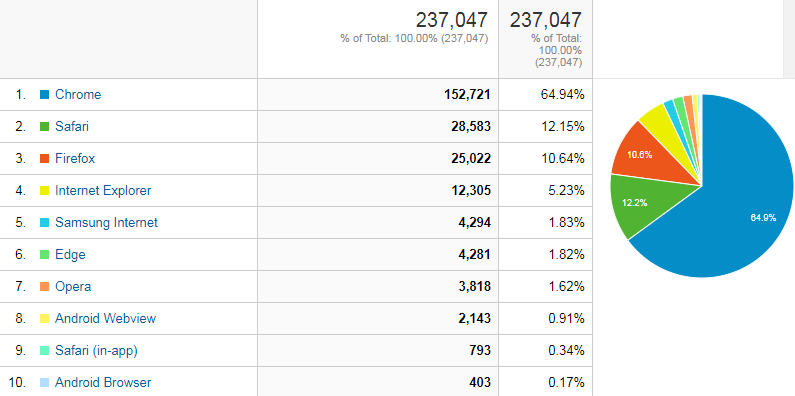The image size is (795, 396).
Task: Click the Edge browser link
Action: pos(70,254)
